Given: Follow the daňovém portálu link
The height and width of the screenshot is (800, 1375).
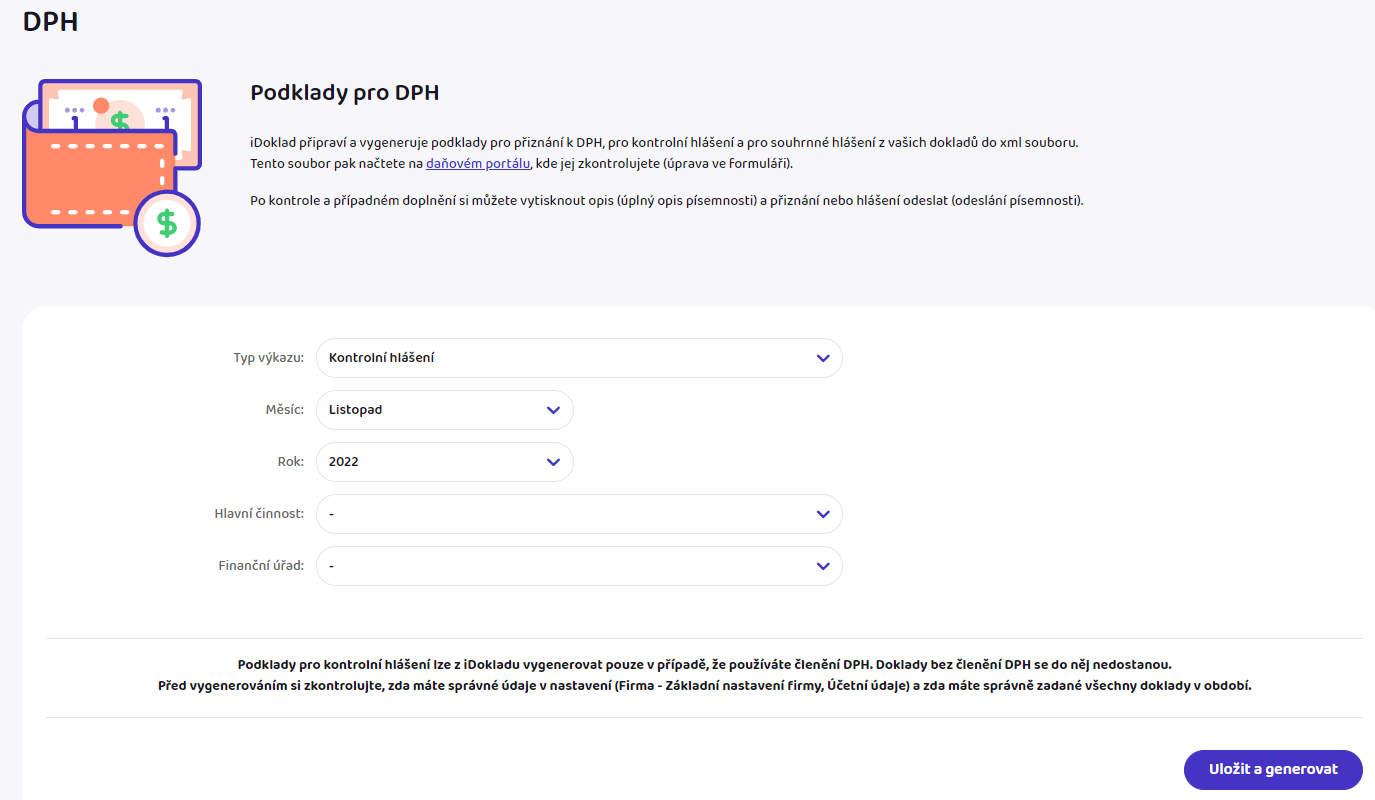Looking at the screenshot, I should coord(478,163).
